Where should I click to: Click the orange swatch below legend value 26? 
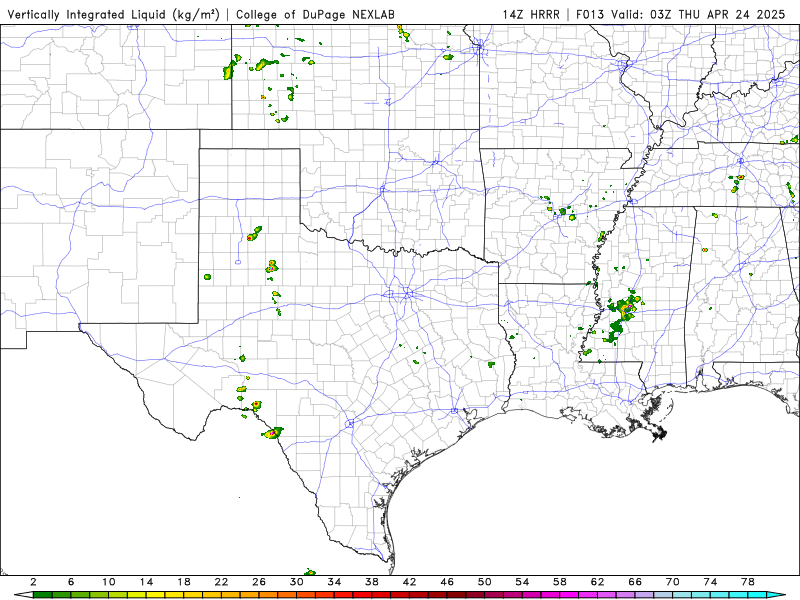[x=268, y=595]
